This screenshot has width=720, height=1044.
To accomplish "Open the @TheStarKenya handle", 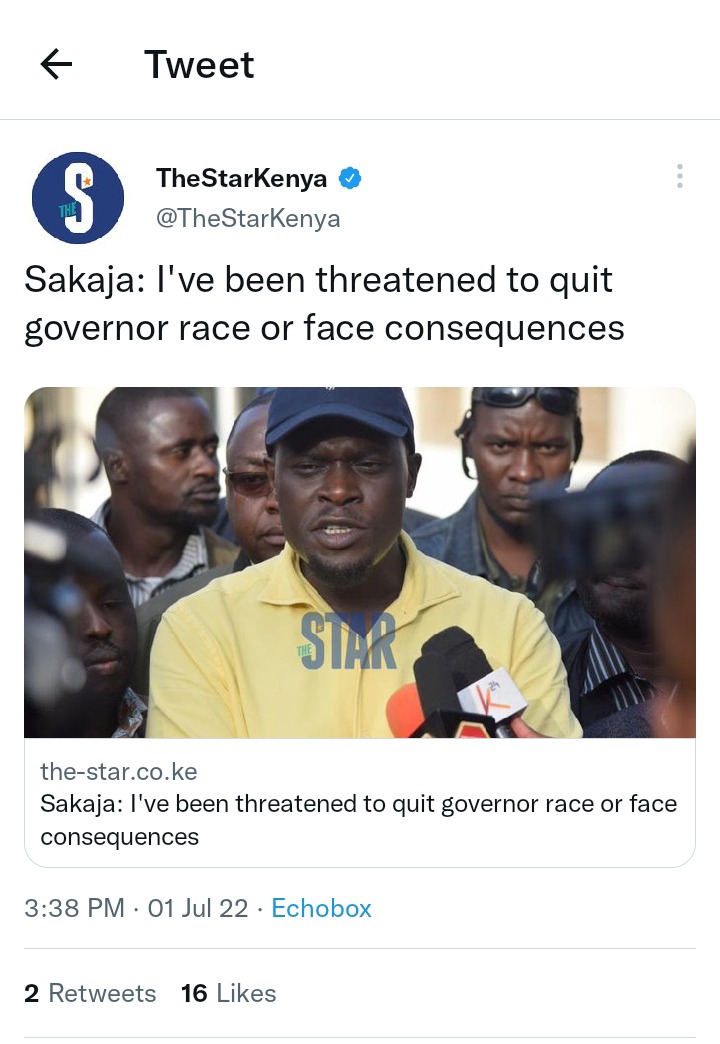I will click(x=248, y=218).
